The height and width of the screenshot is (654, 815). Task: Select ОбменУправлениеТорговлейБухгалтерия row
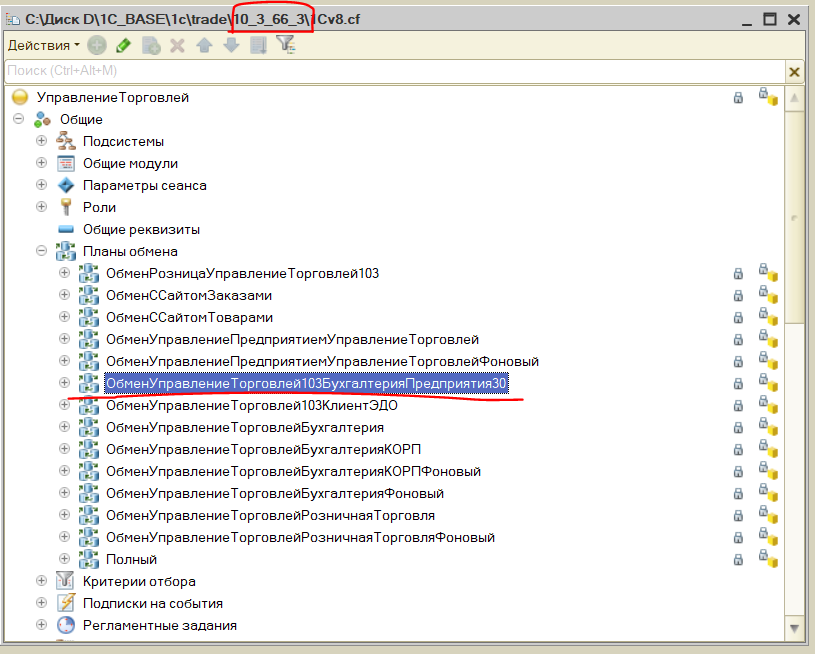[x=245, y=427]
